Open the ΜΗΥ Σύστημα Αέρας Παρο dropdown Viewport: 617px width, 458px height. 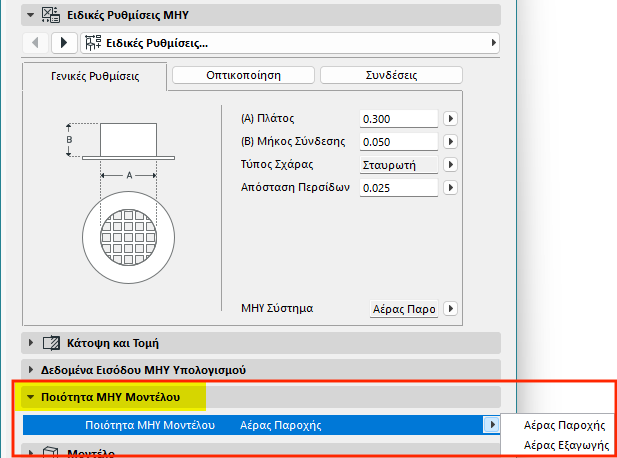(404, 309)
